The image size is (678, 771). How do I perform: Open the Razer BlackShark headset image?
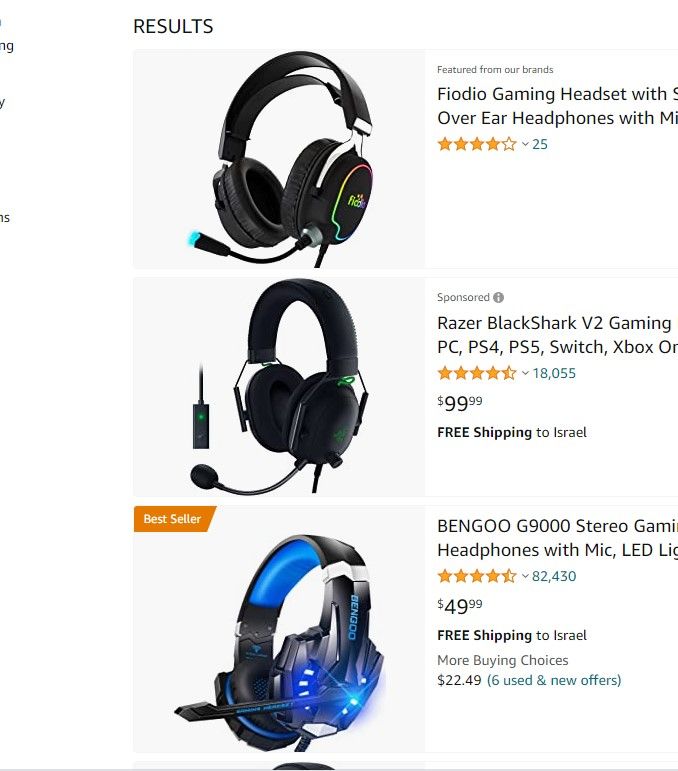point(279,386)
